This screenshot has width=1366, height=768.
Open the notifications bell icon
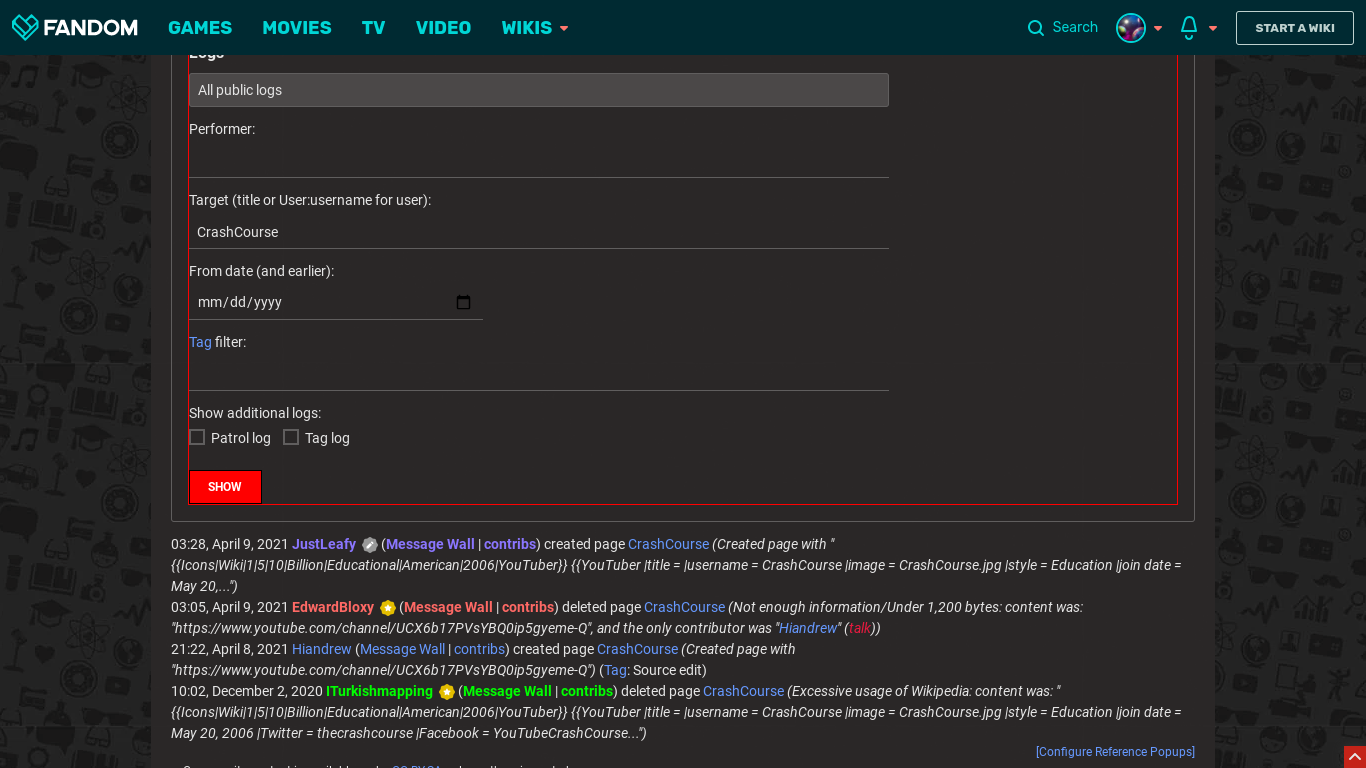[1189, 28]
